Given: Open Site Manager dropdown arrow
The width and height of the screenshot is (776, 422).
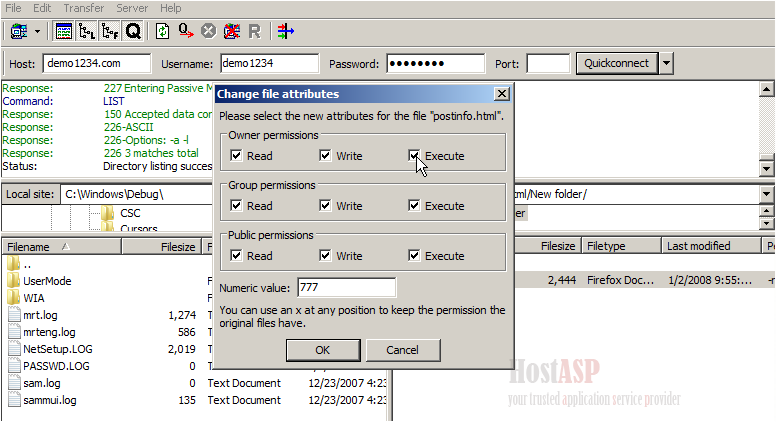Looking at the screenshot, I should point(38,32).
